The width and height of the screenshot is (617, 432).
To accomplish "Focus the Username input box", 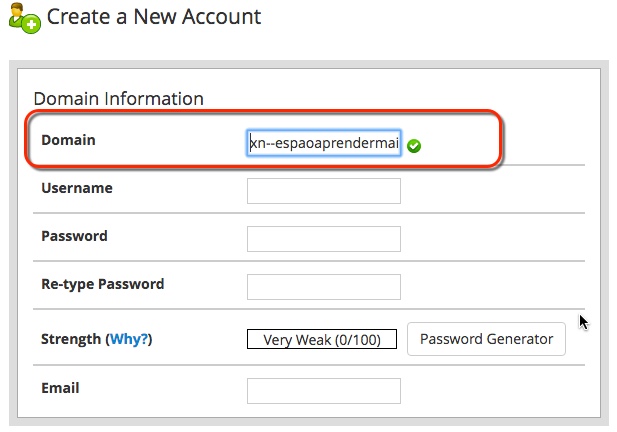I will [x=324, y=191].
